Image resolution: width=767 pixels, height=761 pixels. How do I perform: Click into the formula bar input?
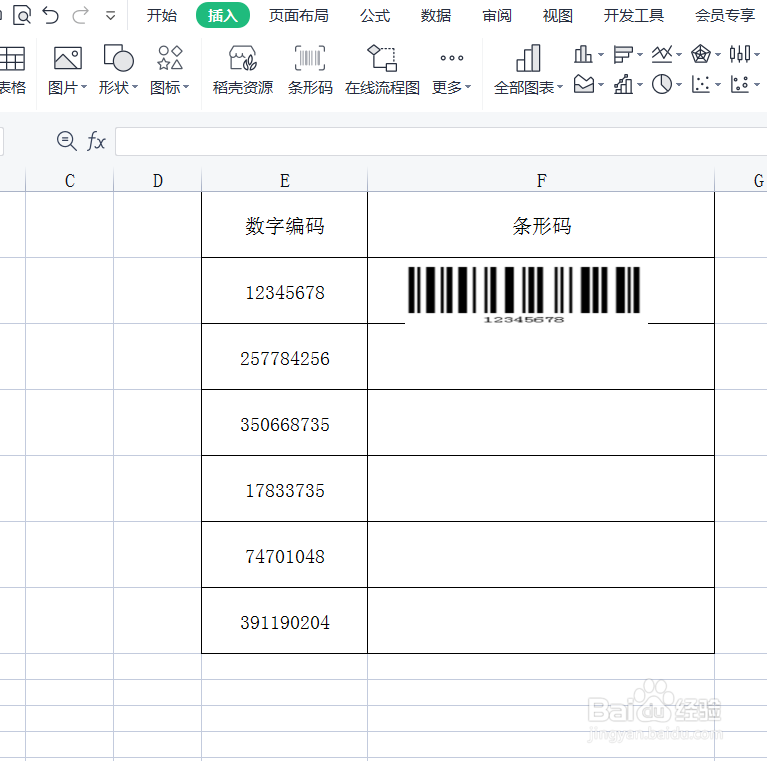click(x=441, y=141)
